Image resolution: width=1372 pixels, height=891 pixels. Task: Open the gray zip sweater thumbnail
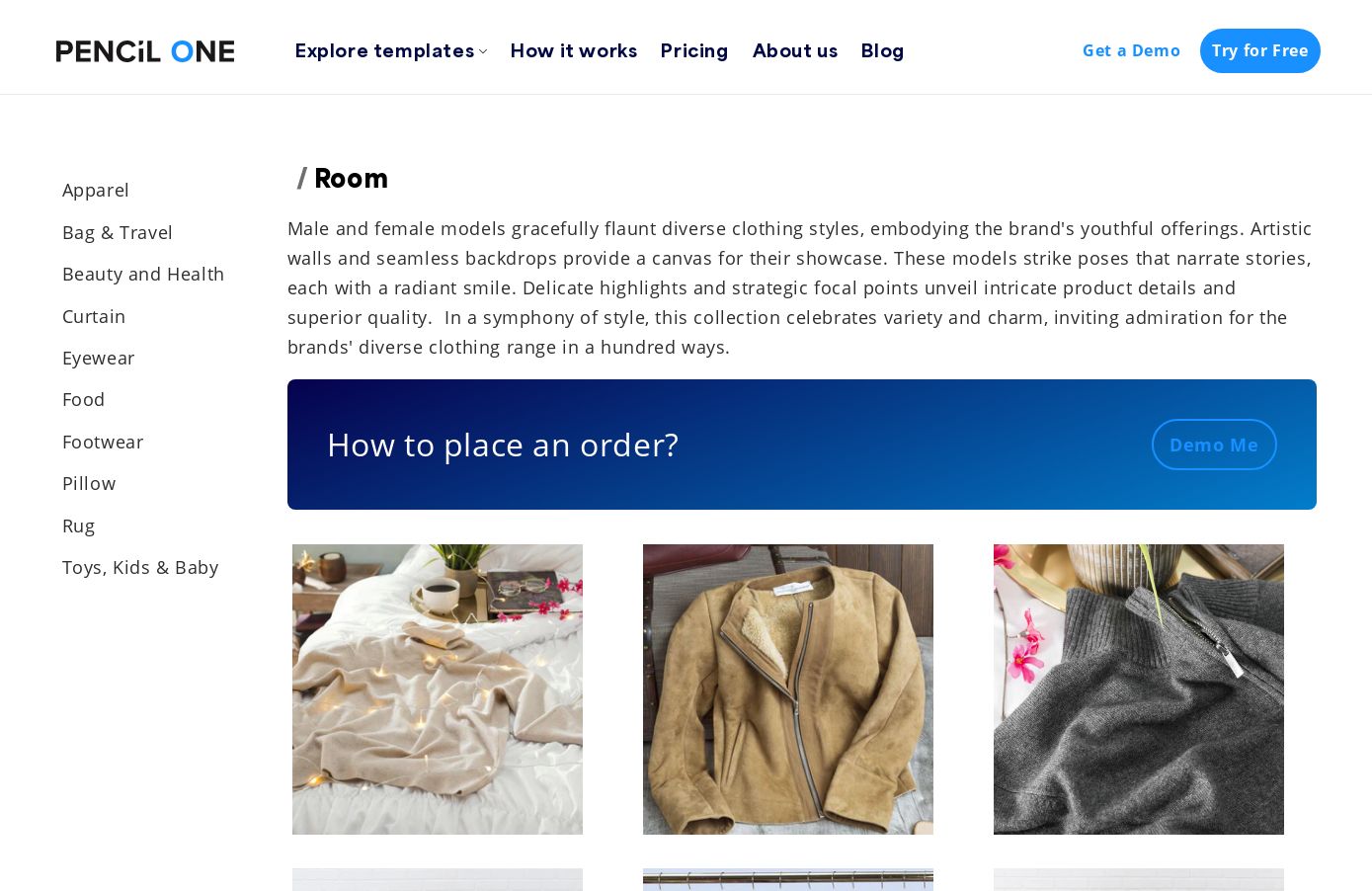(1139, 689)
